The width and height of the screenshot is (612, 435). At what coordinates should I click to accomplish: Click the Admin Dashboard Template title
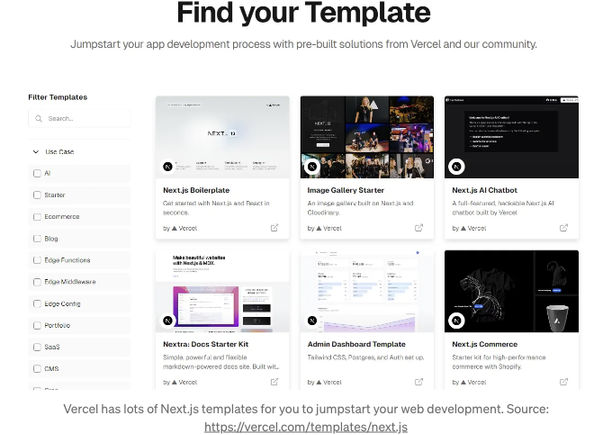click(357, 344)
